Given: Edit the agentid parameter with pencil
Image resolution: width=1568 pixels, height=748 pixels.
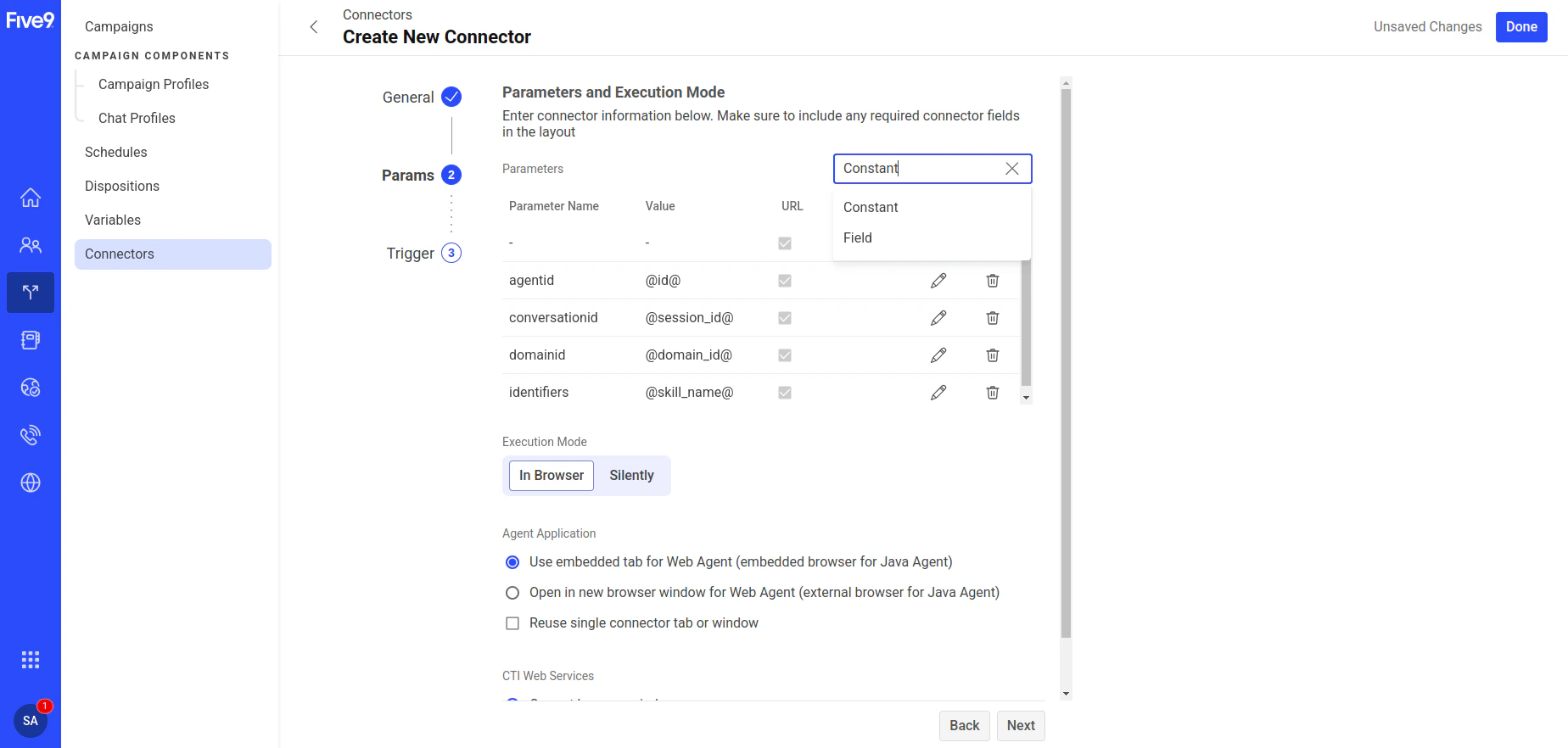Looking at the screenshot, I should click(x=938, y=281).
